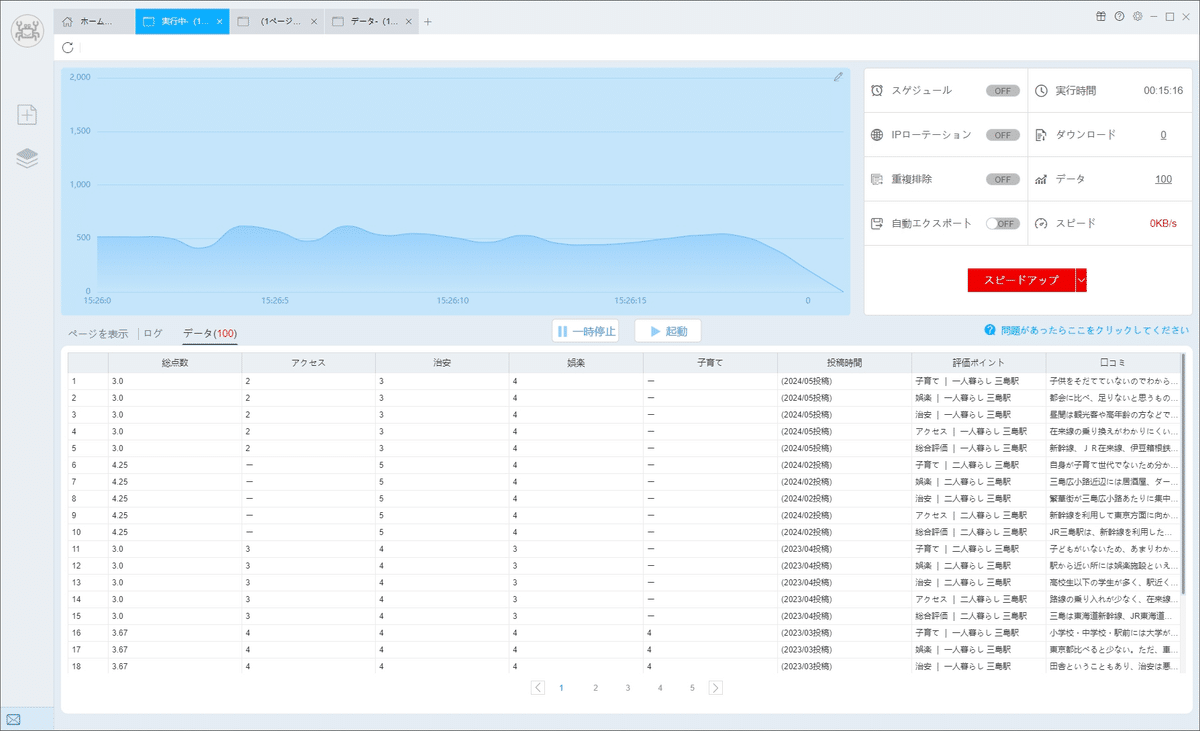Click the 重複排除 icon
Viewport: 1200px width, 731px height.
coord(877,179)
